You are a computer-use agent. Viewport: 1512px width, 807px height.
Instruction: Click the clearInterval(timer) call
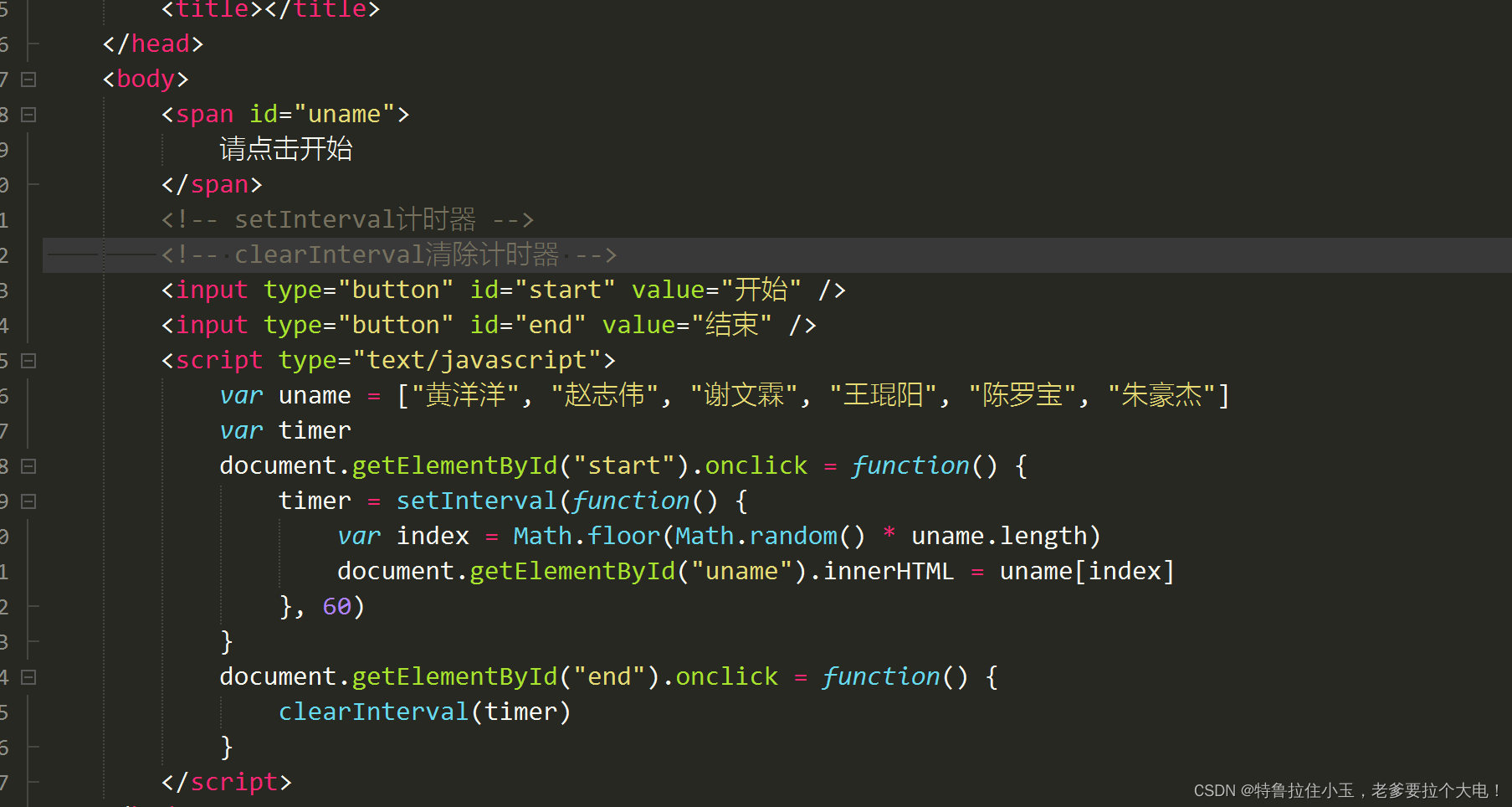424,711
